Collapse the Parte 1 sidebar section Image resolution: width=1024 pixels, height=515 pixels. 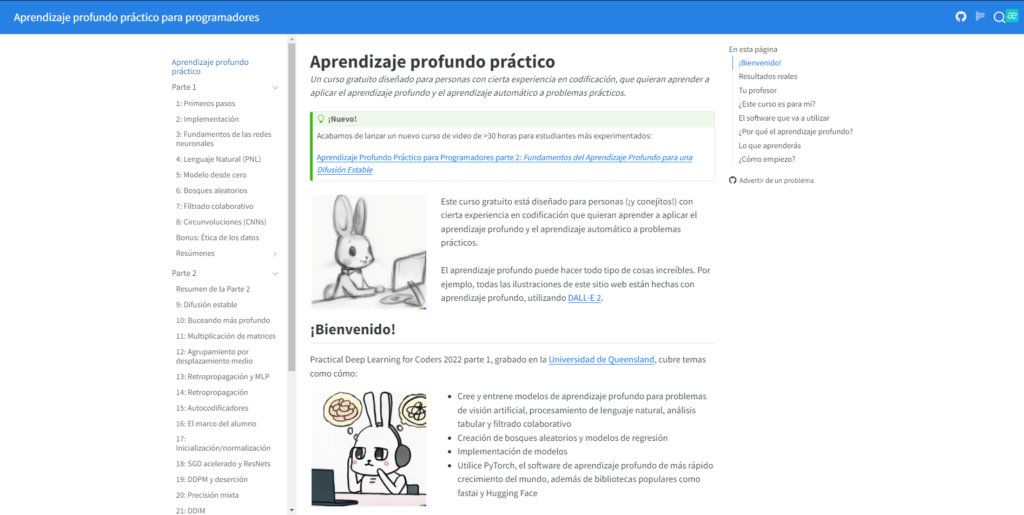point(275,88)
